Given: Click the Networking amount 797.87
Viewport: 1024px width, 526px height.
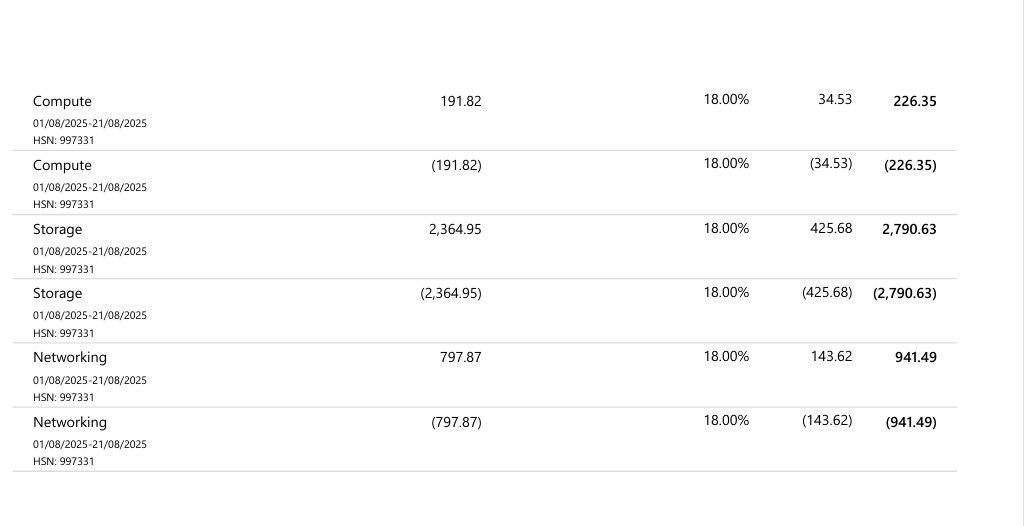Looking at the screenshot, I should coord(461,357).
